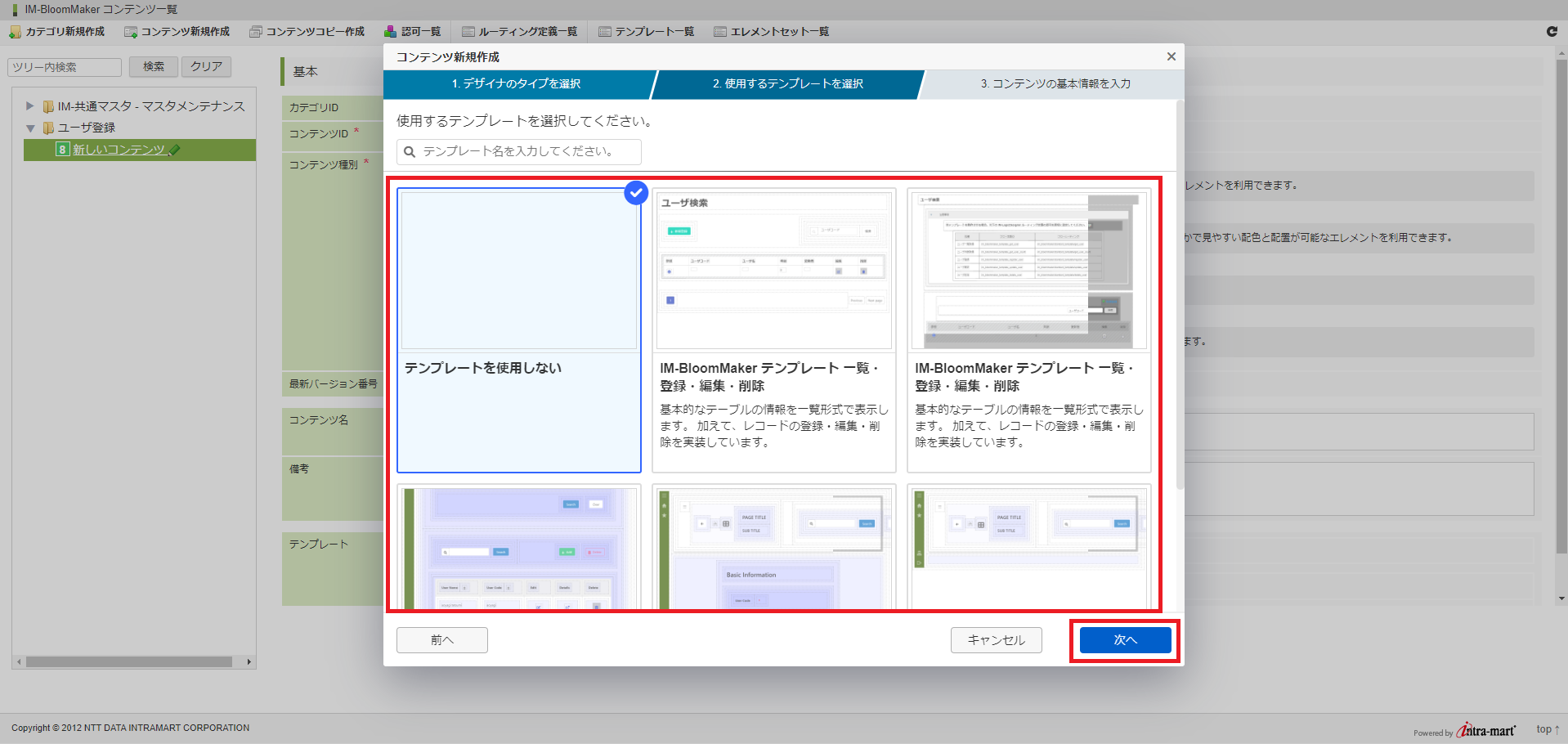This screenshot has height=744, width=1568.
Task: Open テンプレート一覧 from the toolbar
Action: tap(605, 32)
